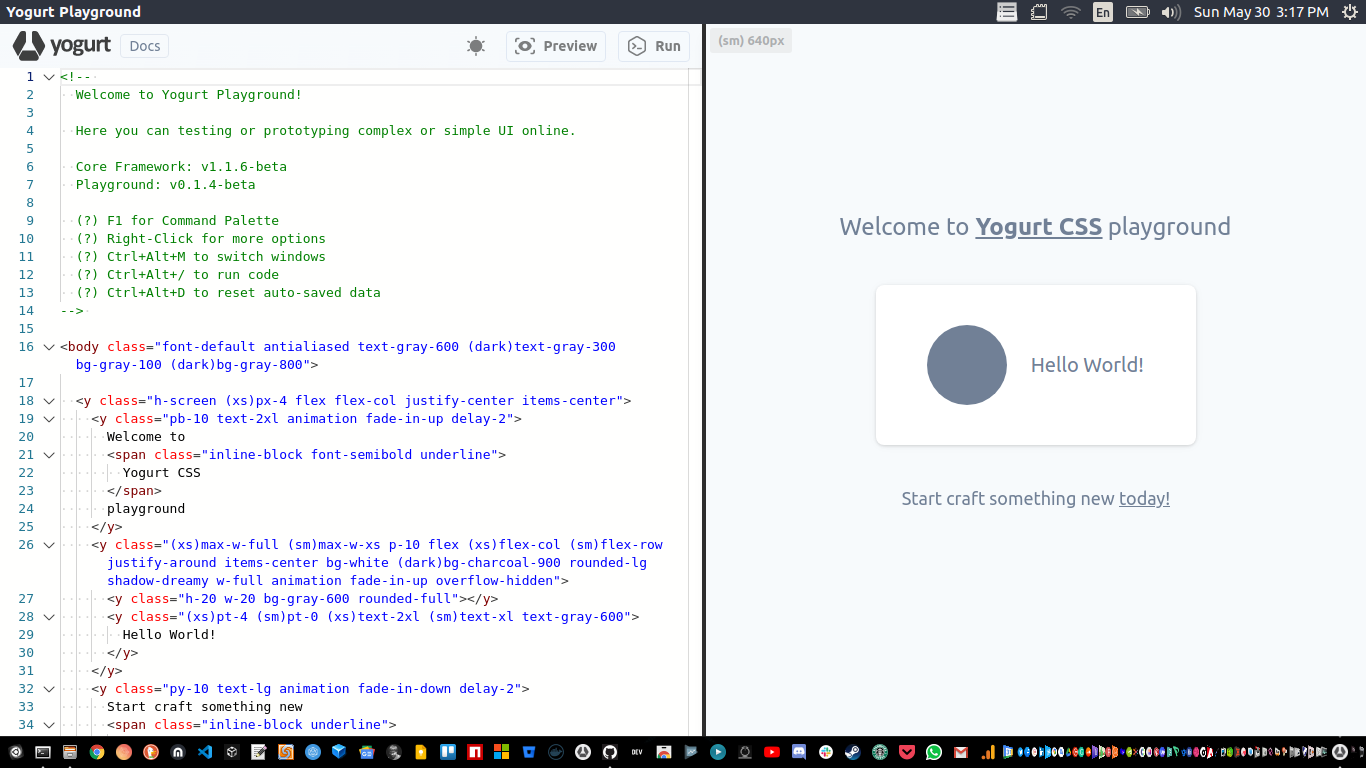Click the gray circle in the Hello World card
The height and width of the screenshot is (768, 1366).
(967, 365)
